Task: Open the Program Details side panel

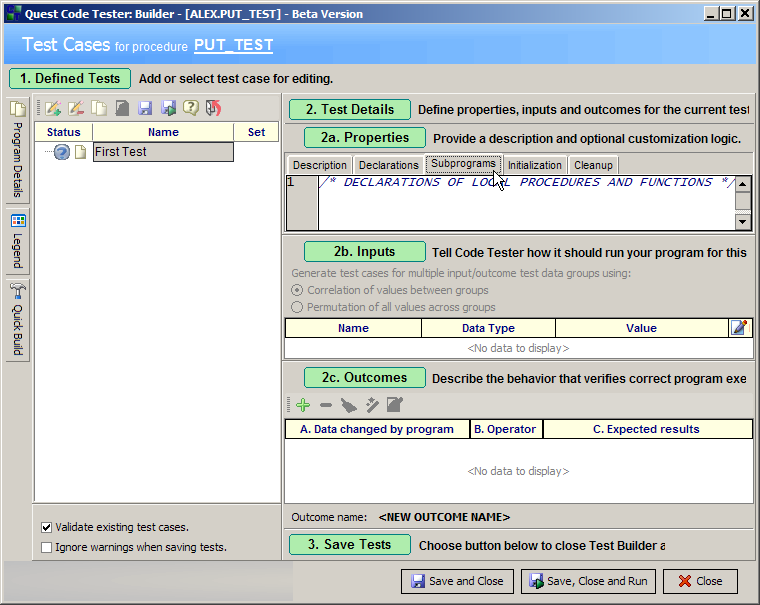Action: coord(18,150)
